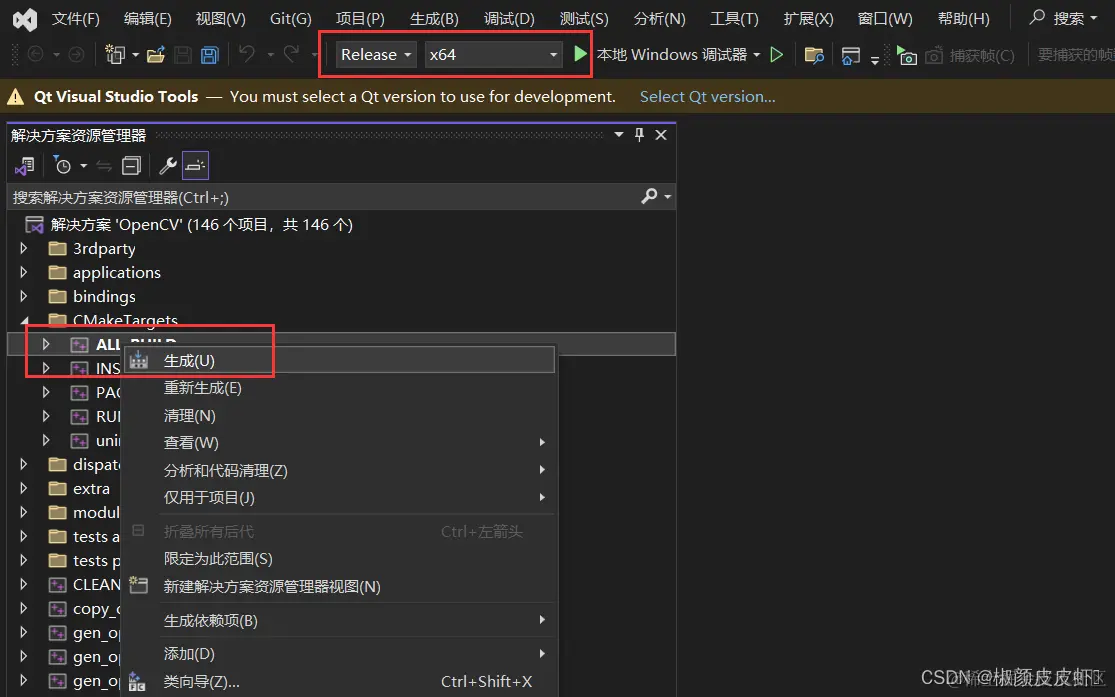
Task: Open the 仅用于项目(J) submenu
Action: click(339, 497)
